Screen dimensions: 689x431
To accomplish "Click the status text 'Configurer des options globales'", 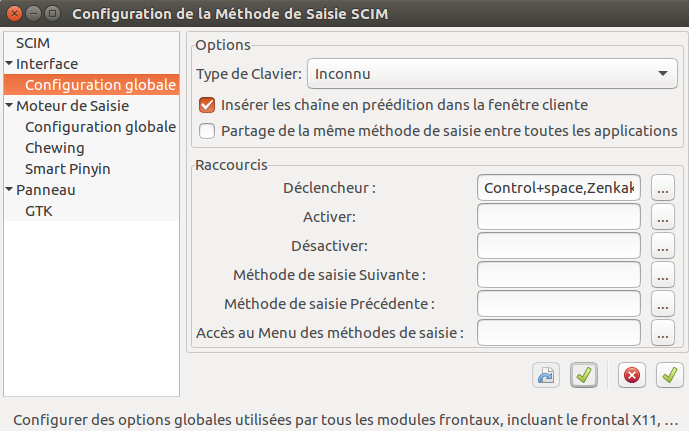I will [x=122, y=420].
